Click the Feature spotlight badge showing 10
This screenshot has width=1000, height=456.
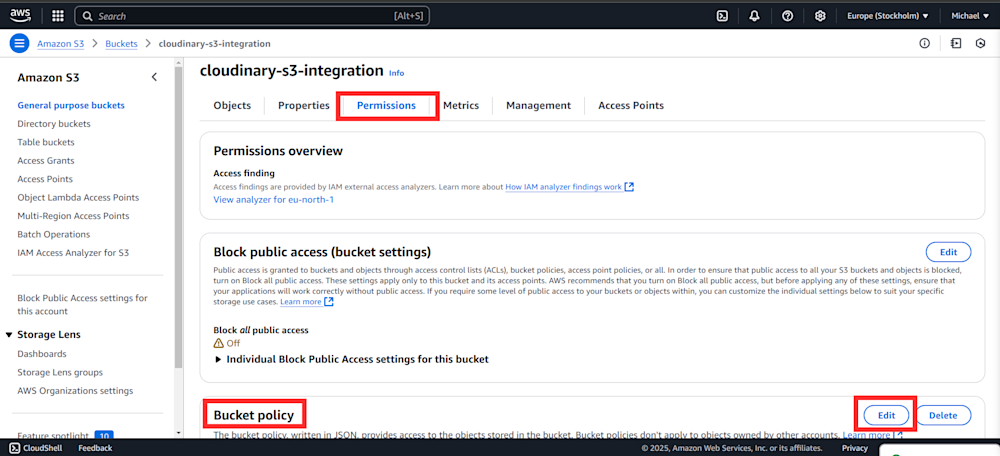point(103,435)
